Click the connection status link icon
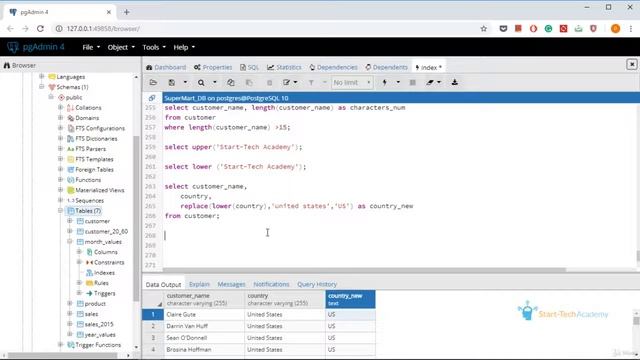 tap(152, 98)
